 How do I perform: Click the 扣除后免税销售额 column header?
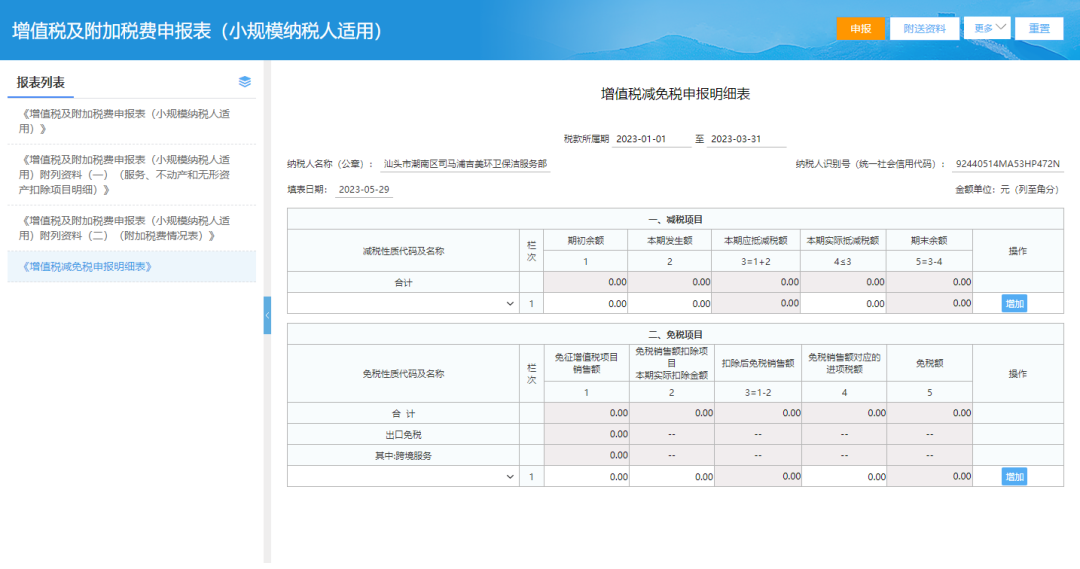[x=758, y=363]
